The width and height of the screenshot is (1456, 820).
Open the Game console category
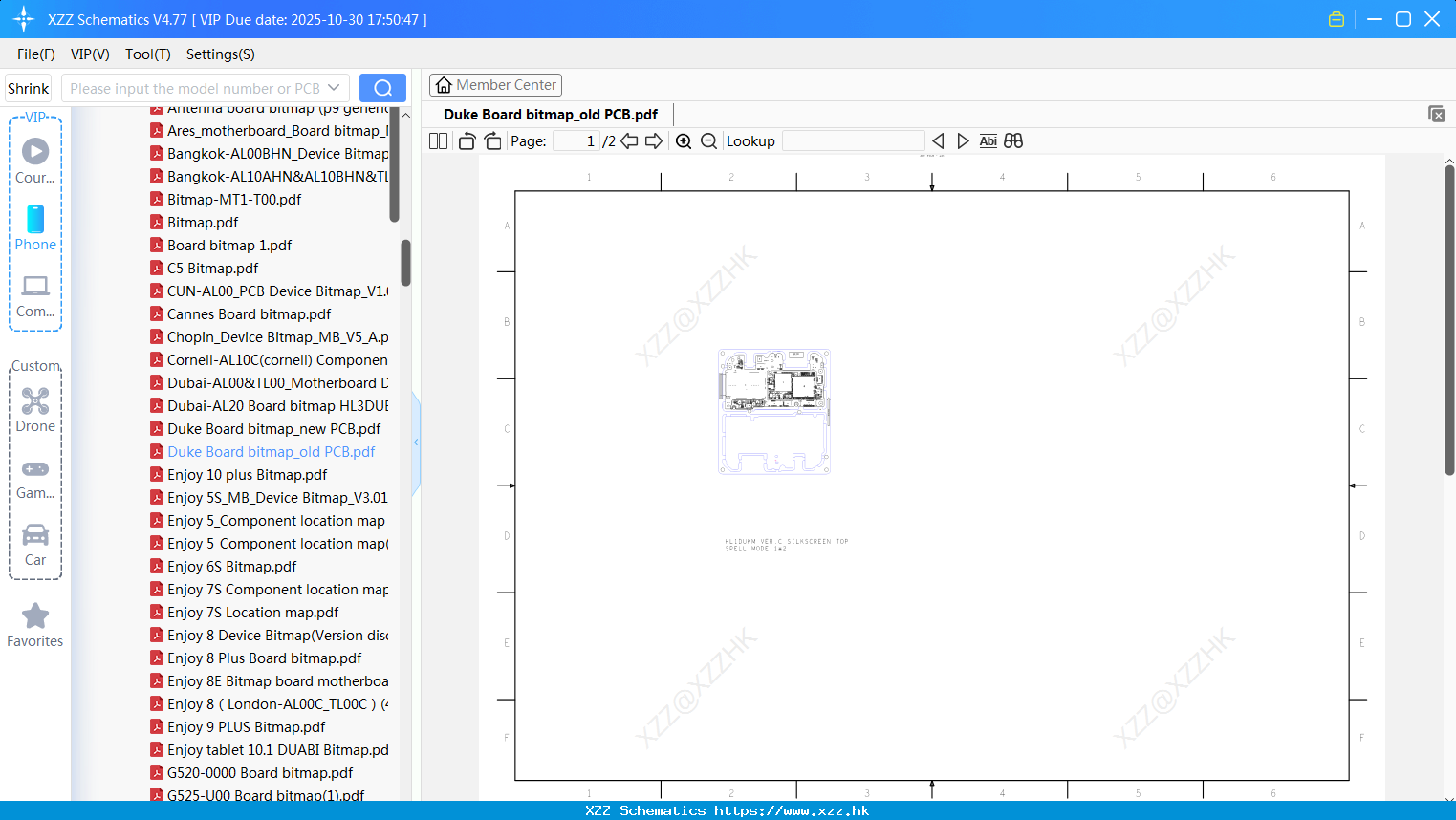(35, 478)
